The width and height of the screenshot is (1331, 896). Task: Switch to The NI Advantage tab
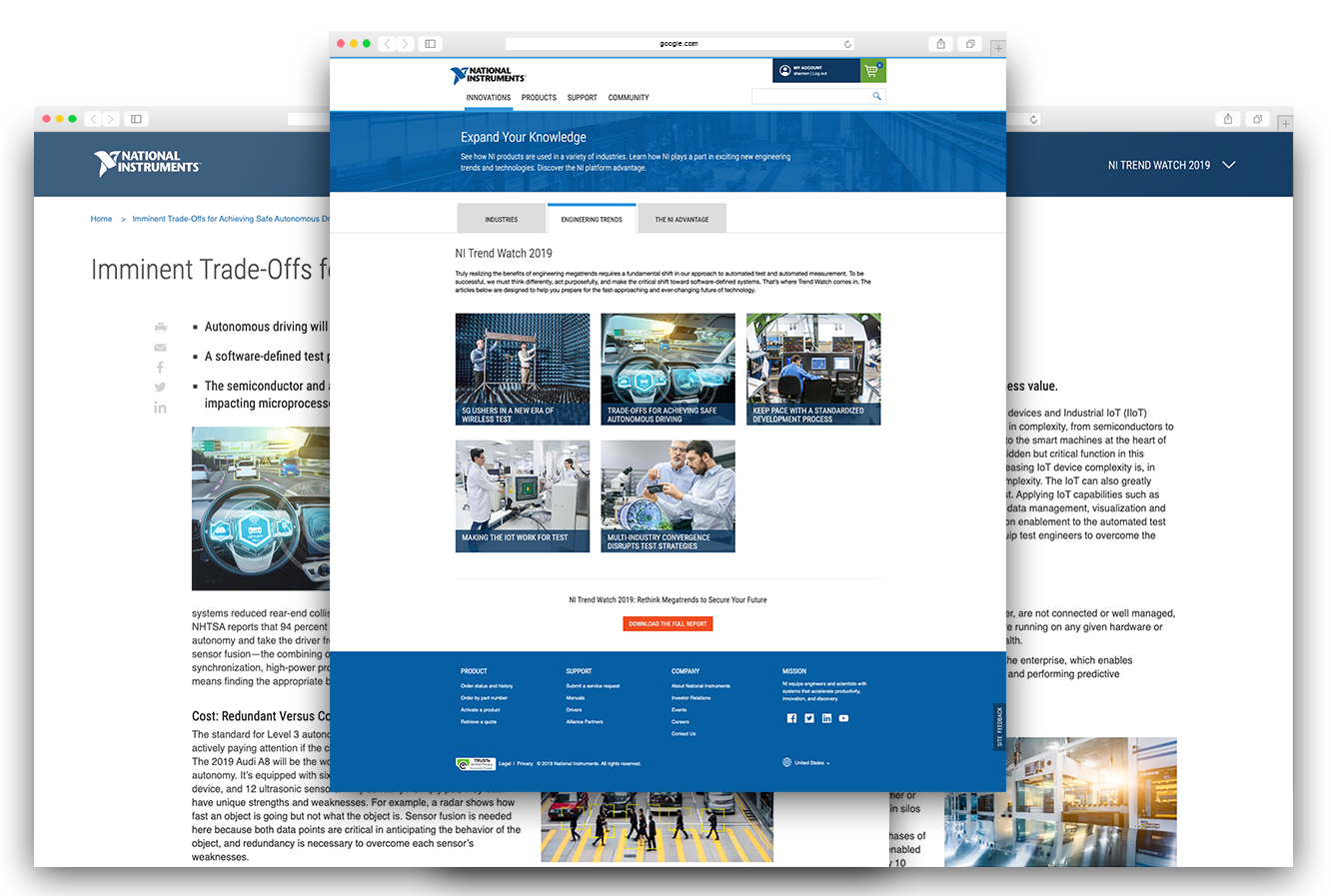pos(681,219)
